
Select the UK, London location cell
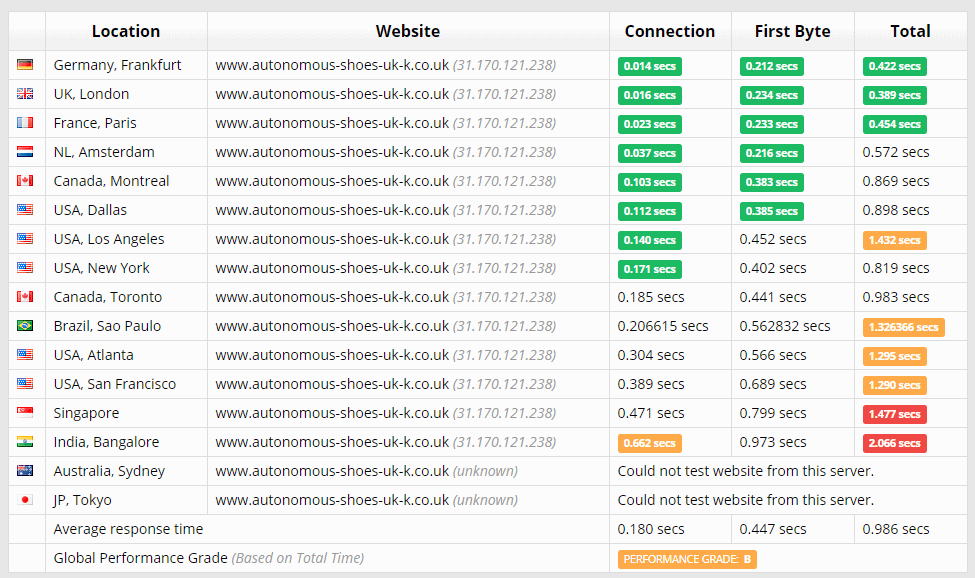tap(126, 94)
